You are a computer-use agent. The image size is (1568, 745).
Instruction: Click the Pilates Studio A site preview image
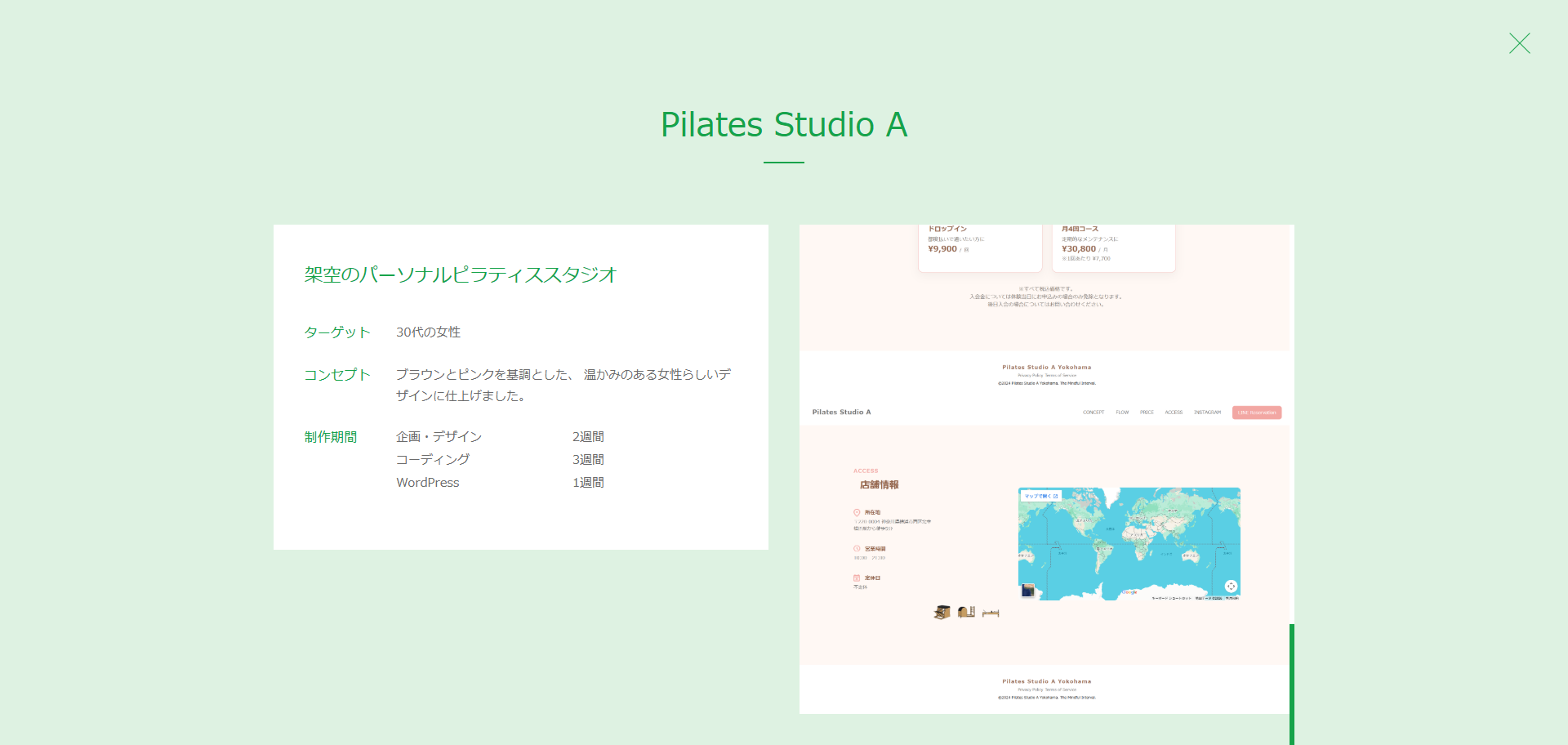[x=1045, y=469]
